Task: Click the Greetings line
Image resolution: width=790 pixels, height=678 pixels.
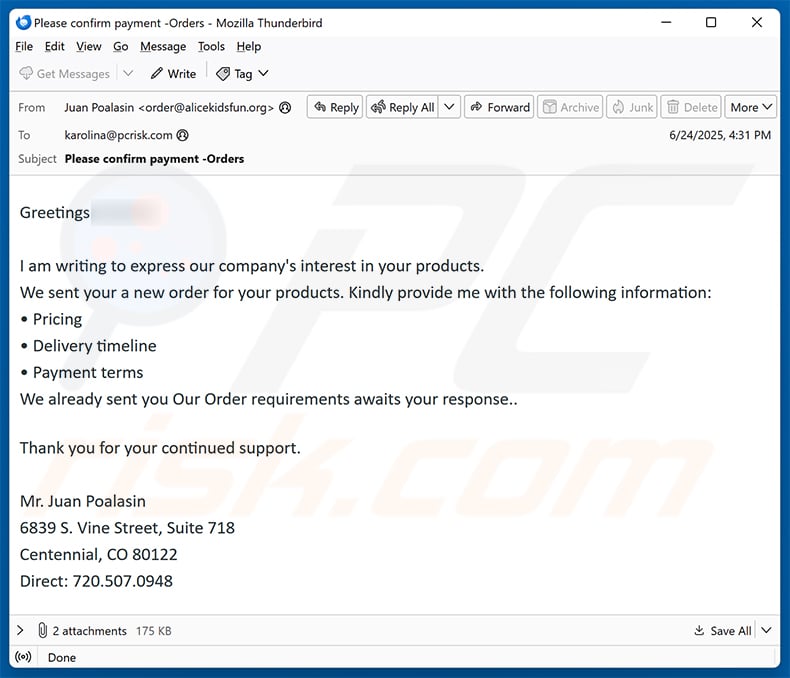Action: [x=55, y=213]
